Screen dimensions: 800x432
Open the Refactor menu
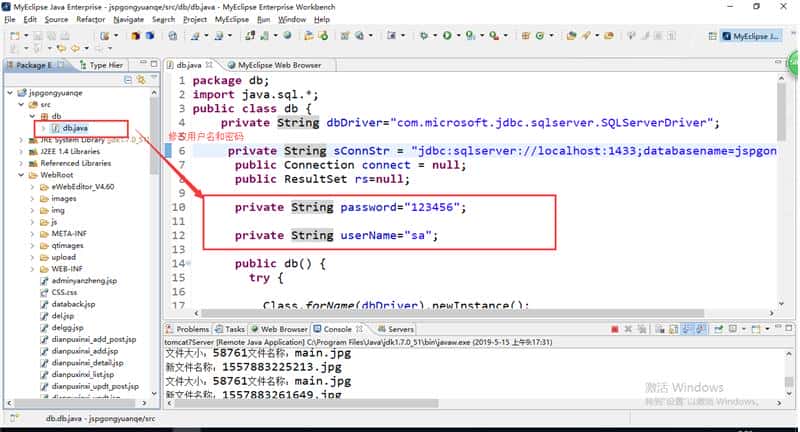click(90, 19)
